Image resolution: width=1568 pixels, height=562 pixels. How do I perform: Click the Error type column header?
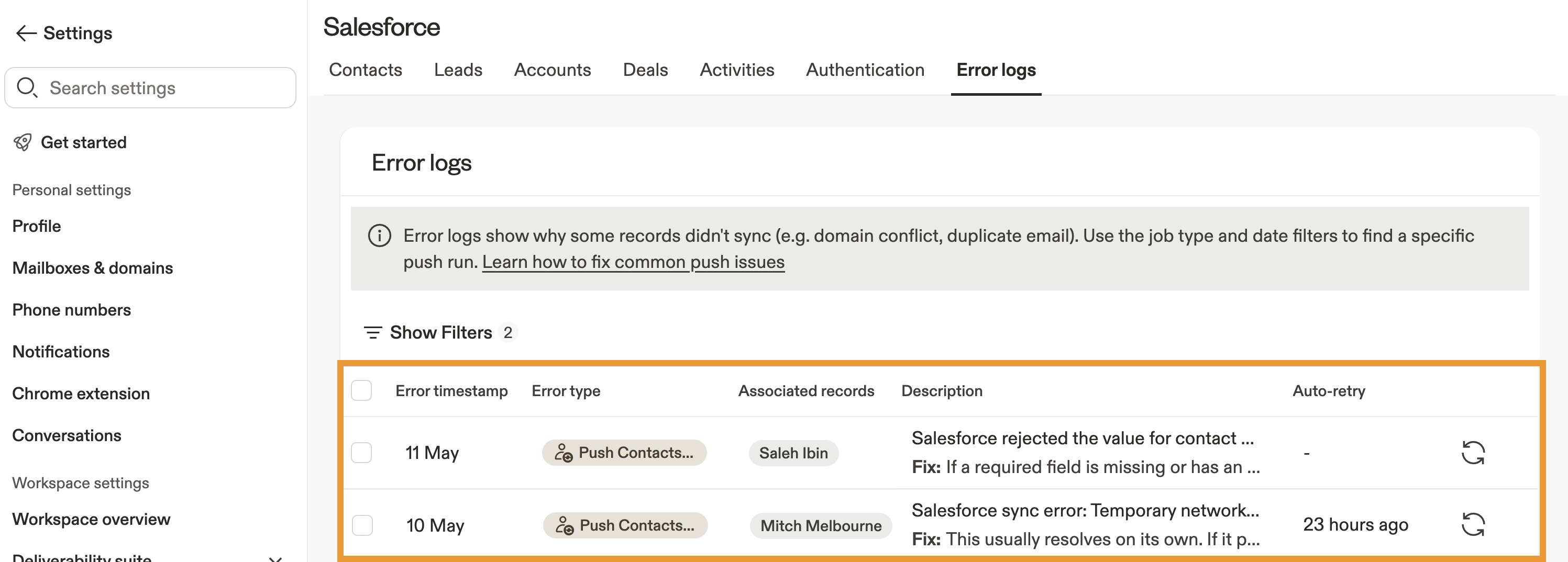coord(566,391)
